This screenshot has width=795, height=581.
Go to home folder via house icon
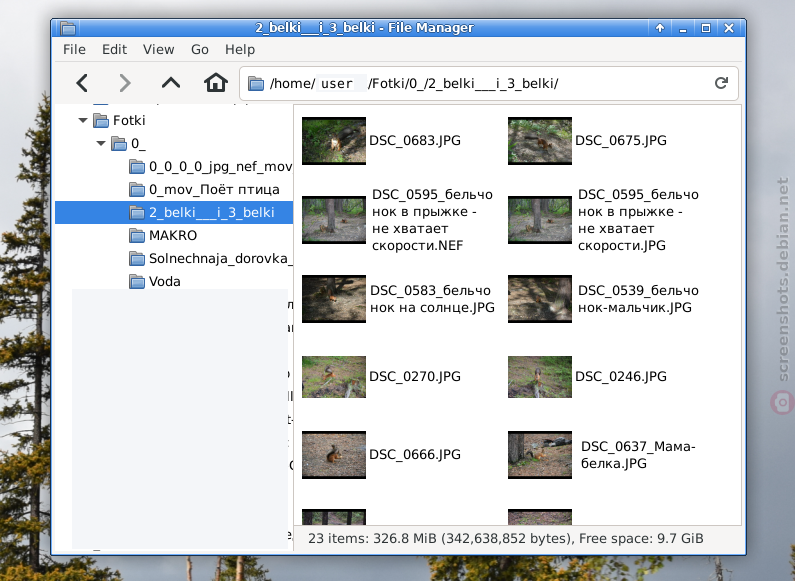pyautogui.click(x=215, y=82)
